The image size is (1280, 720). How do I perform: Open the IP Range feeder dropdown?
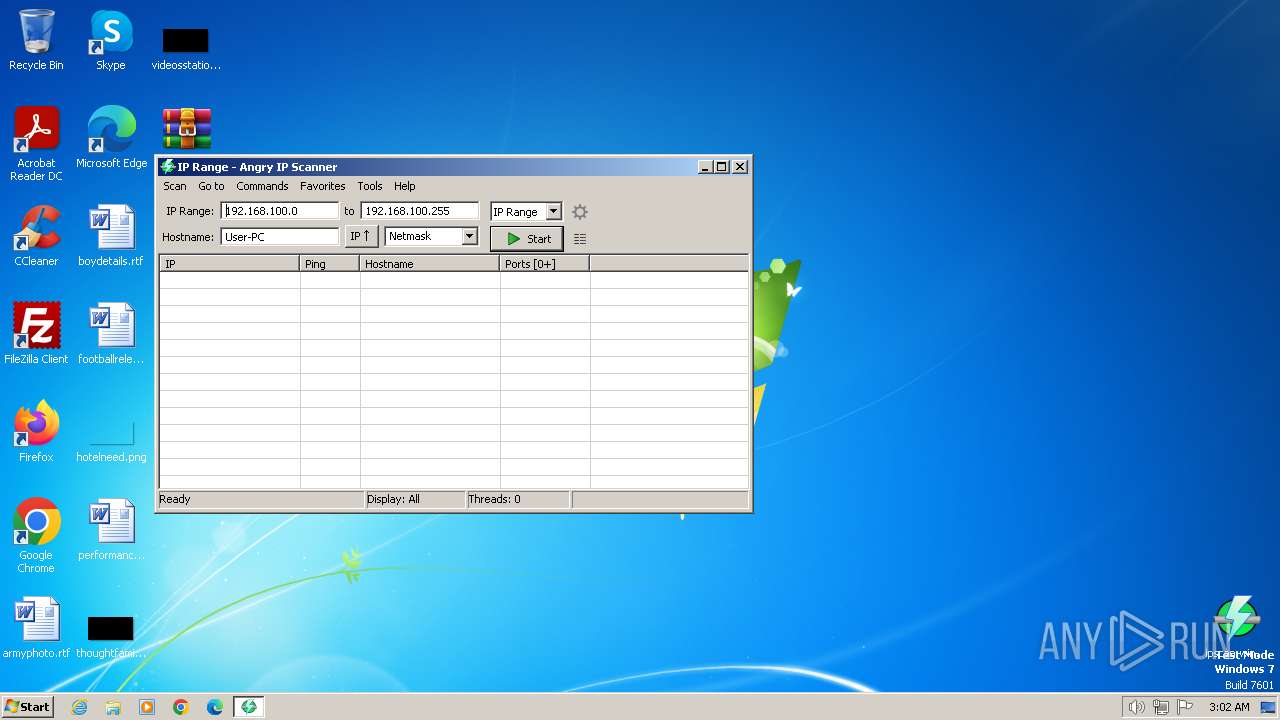526,212
